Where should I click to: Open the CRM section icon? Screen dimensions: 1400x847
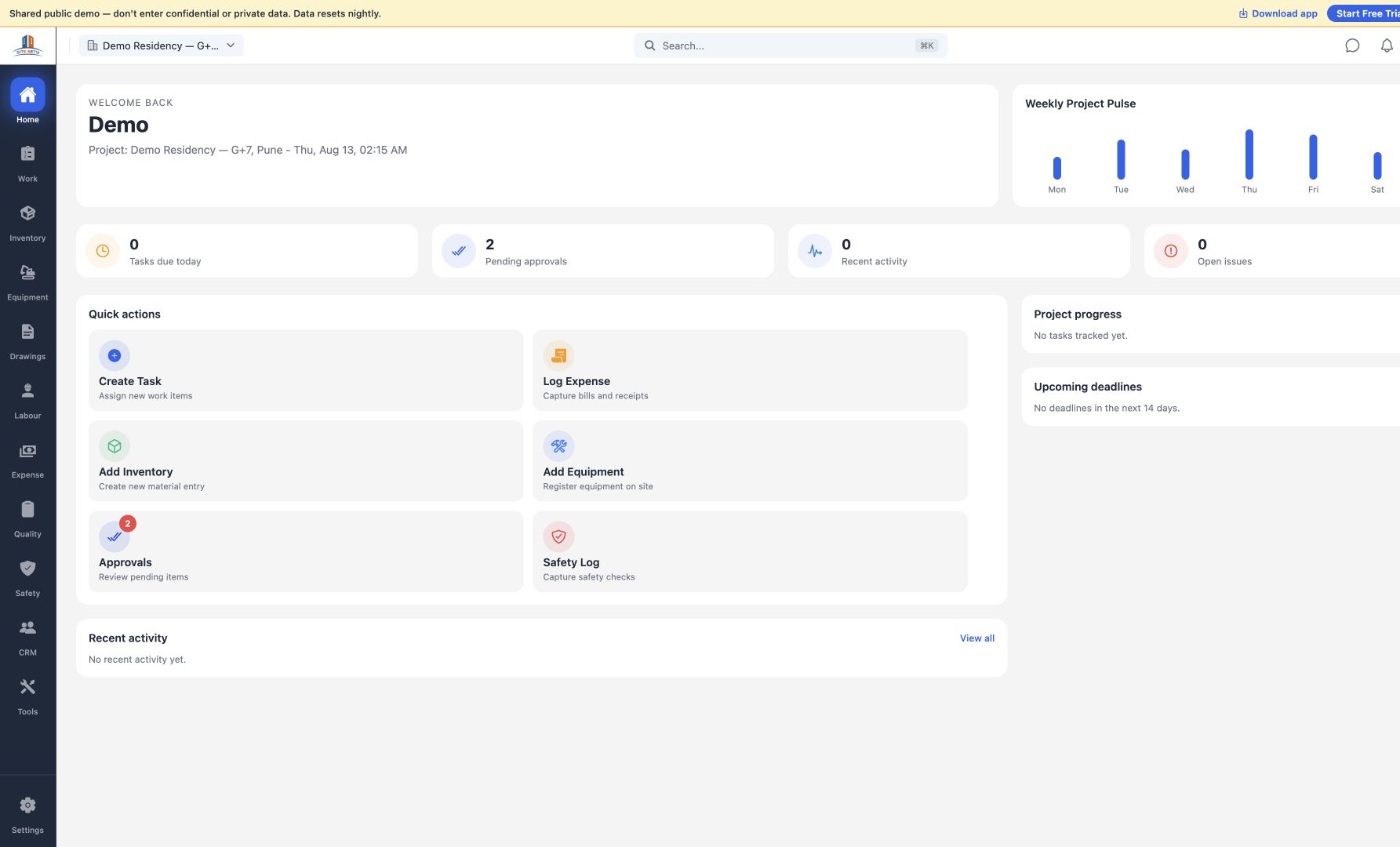coord(27,627)
